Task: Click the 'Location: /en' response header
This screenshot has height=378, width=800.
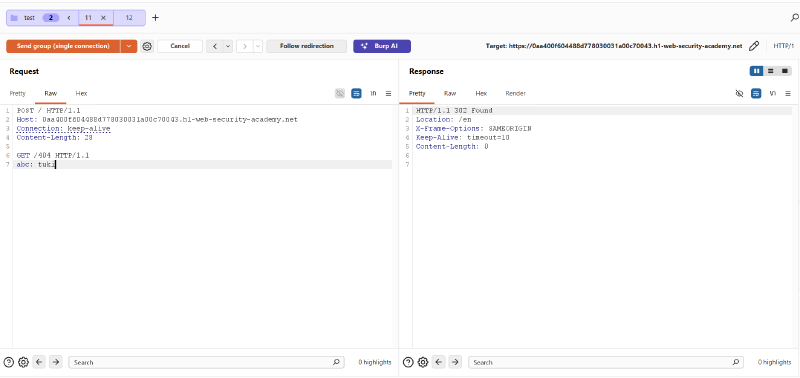Action: 443,120
